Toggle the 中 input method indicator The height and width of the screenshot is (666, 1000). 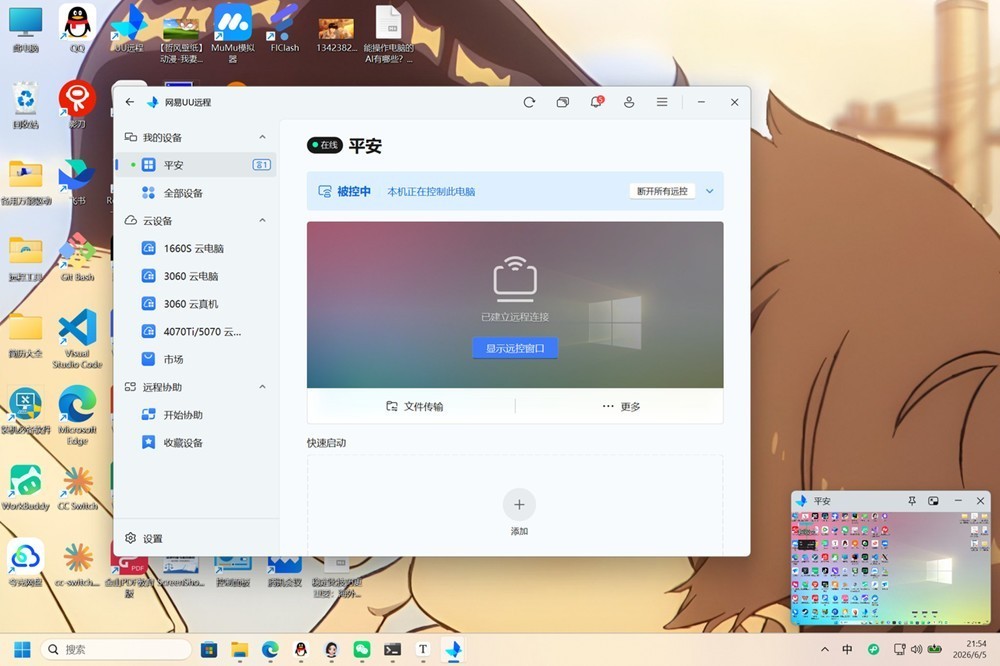[847, 649]
